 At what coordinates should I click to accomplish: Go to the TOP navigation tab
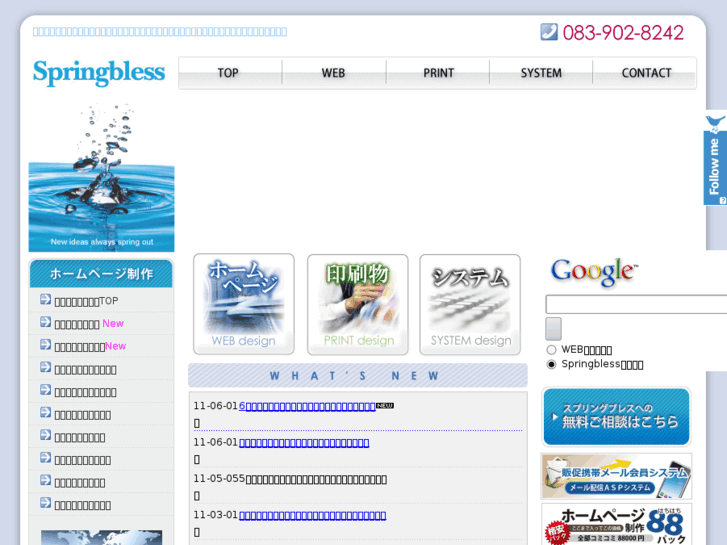pyautogui.click(x=230, y=73)
